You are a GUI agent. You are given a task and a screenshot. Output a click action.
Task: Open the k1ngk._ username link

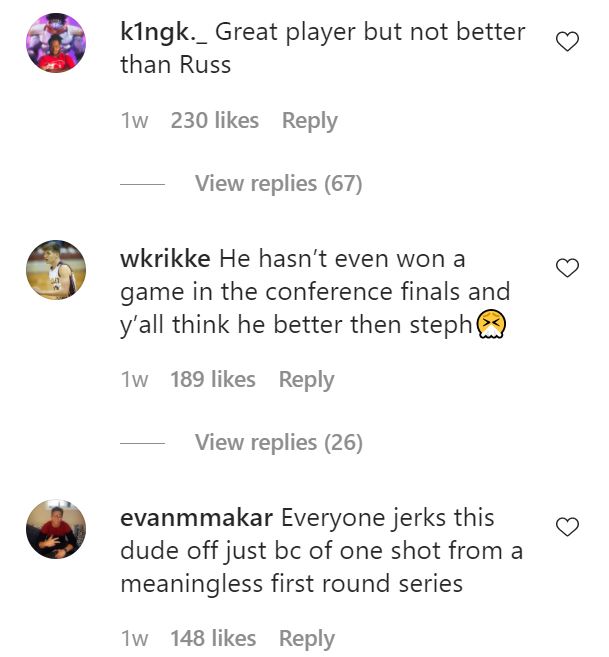click(x=162, y=32)
